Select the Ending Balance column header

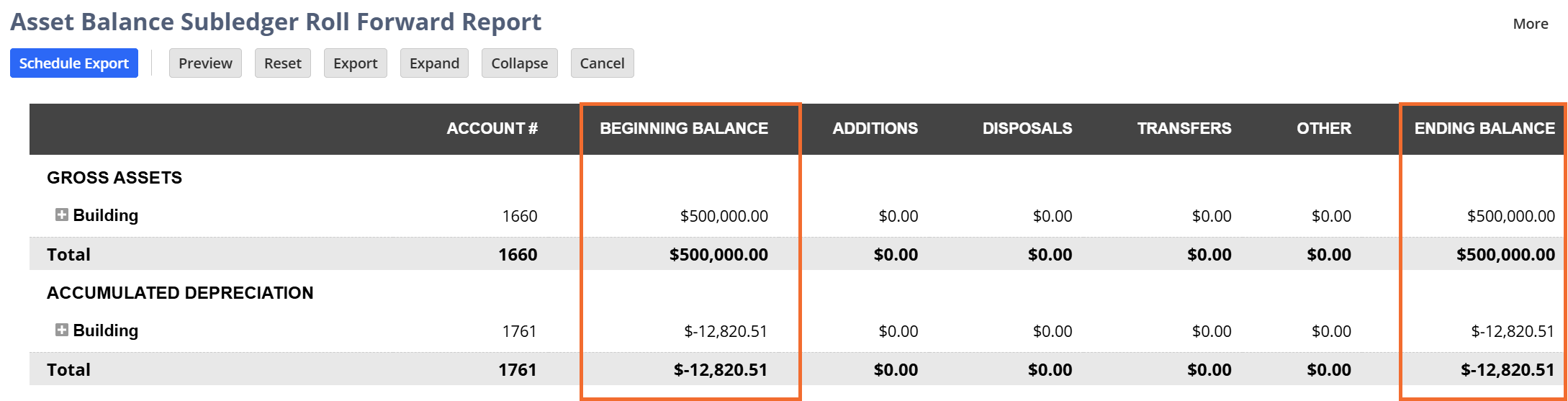[1484, 129]
